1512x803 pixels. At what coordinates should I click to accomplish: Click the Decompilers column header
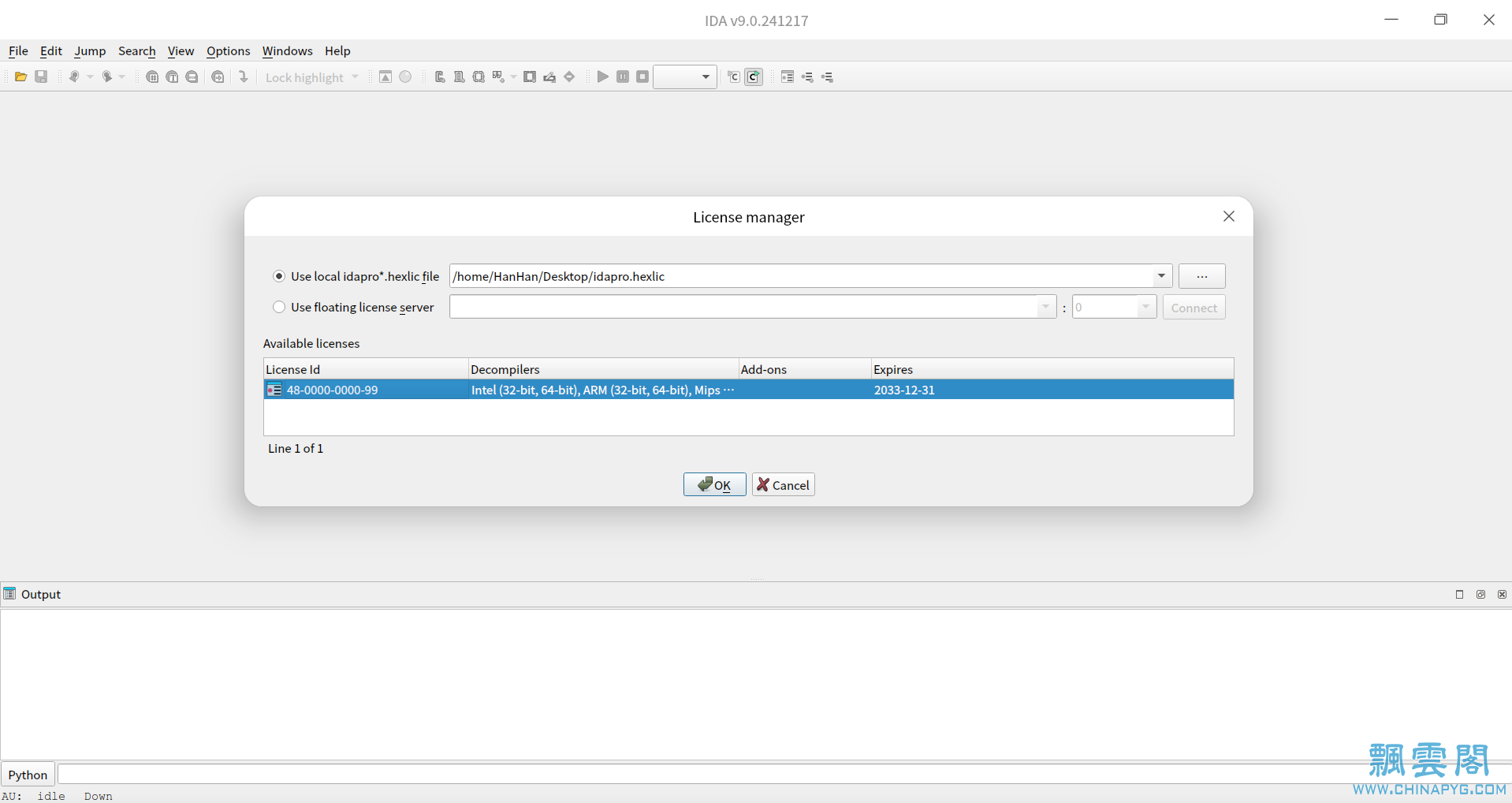tap(603, 369)
